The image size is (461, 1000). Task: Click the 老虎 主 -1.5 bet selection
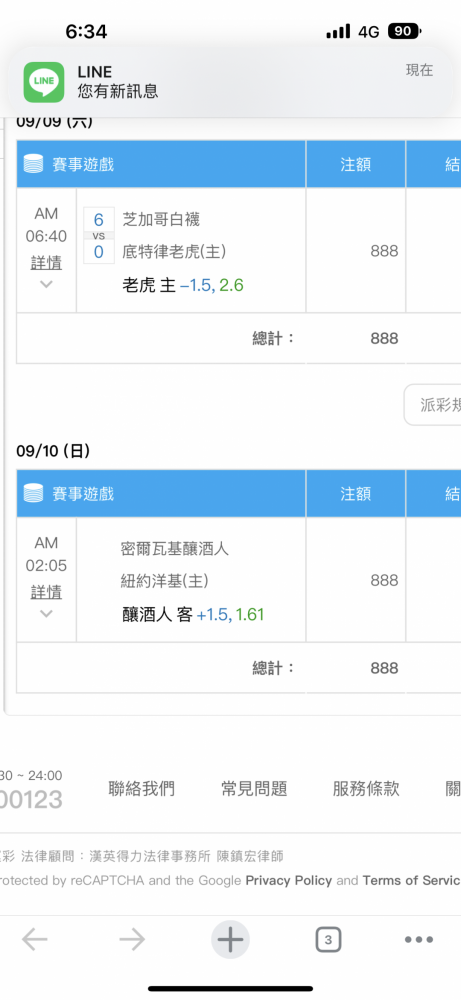(182, 285)
